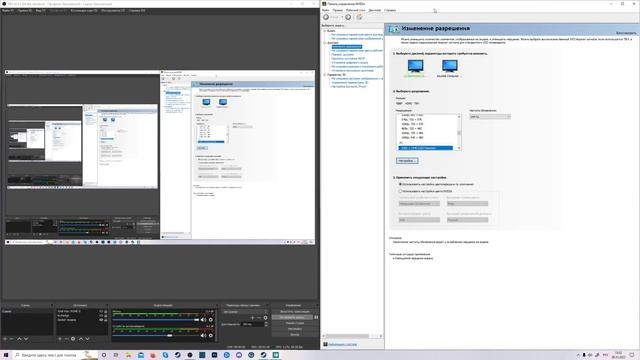Screen dimensions: 640x360
Task: Click the highlighted recording button in OBS
Action: (x=292, y=317)
